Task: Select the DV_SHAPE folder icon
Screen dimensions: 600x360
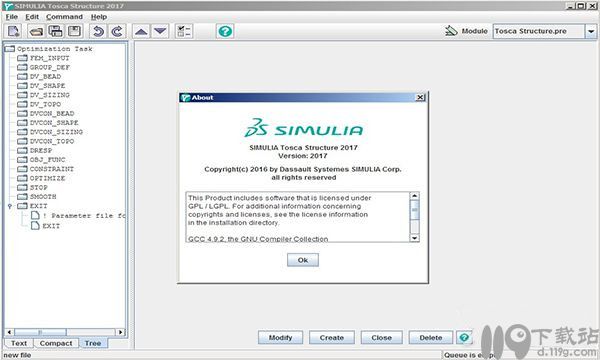Action: pyautogui.click(x=23, y=85)
